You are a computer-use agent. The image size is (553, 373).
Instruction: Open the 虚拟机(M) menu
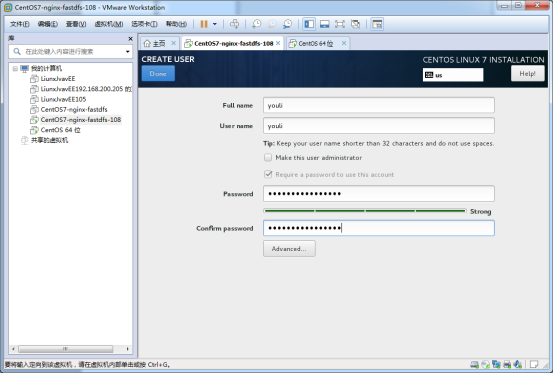(x=109, y=24)
